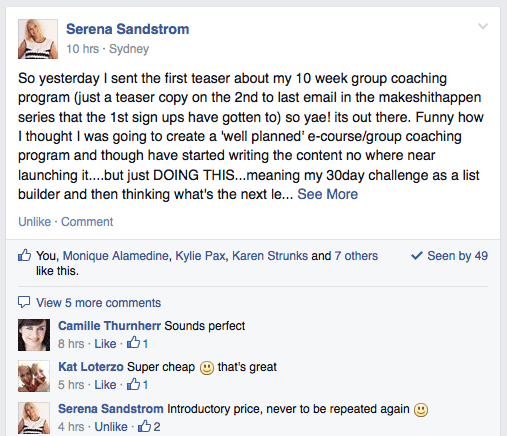Expand post text with See More

coord(327,194)
